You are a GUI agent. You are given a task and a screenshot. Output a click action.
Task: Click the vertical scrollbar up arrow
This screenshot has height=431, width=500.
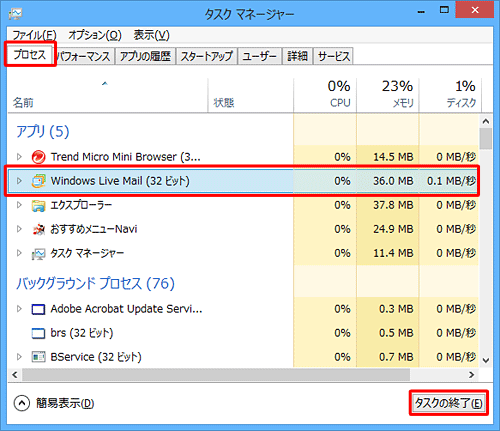point(486,121)
